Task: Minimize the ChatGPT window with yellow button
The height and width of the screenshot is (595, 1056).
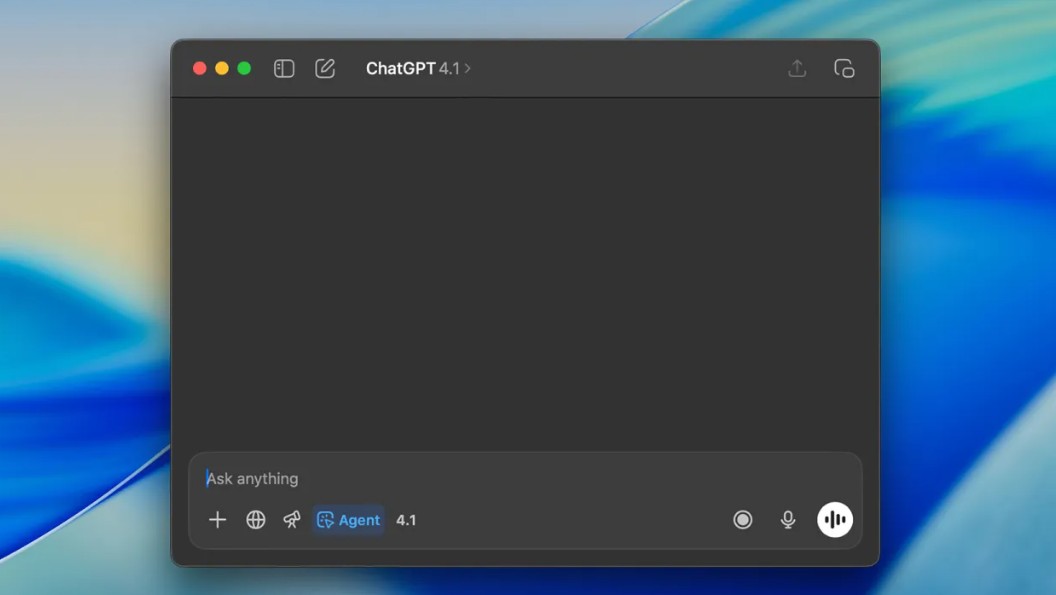Action: pyautogui.click(x=222, y=68)
